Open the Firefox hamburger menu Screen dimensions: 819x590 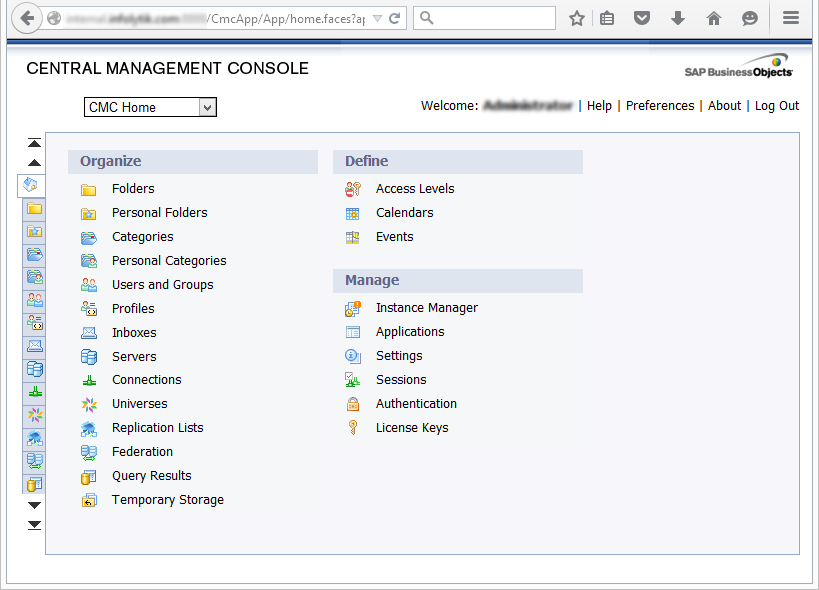point(791,18)
